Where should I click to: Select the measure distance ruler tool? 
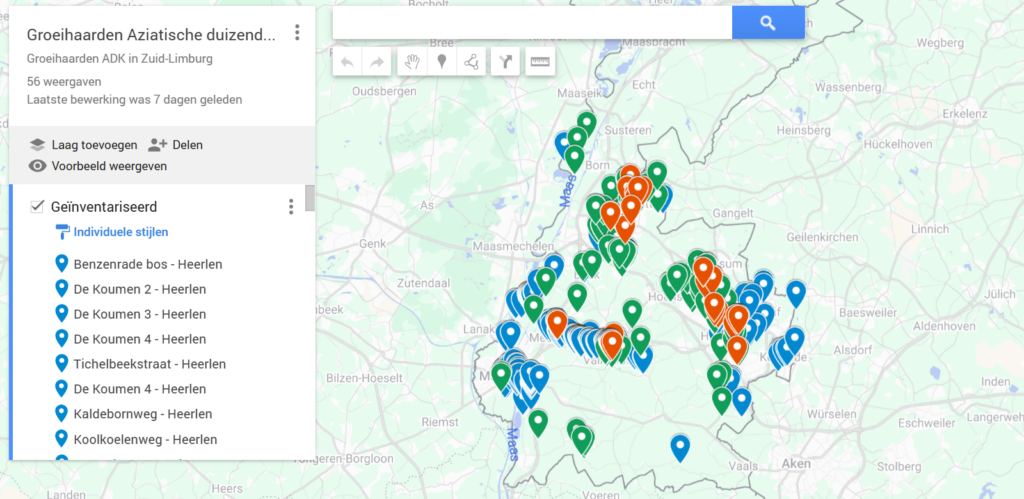[540, 62]
